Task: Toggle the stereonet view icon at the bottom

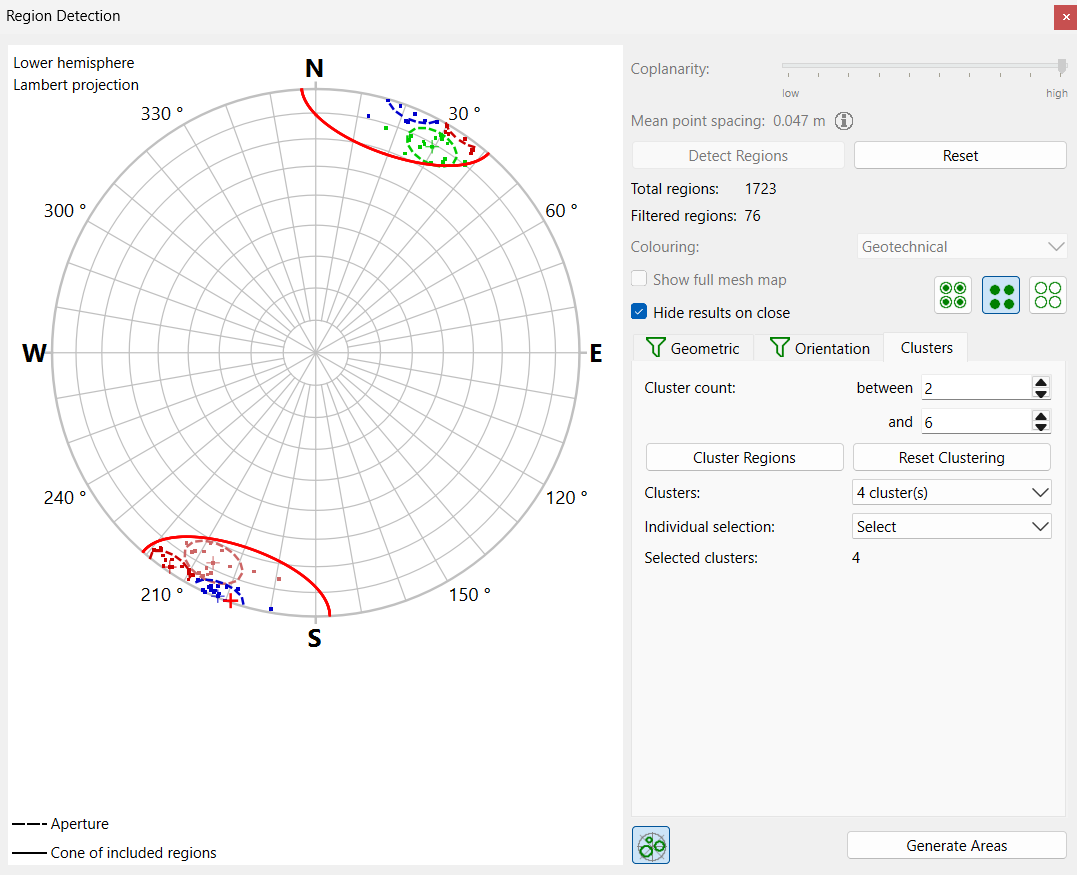Action: pos(650,845)
